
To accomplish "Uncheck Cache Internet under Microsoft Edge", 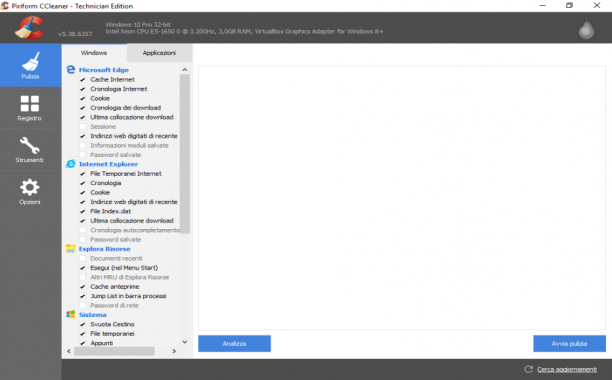I will [x=83, y=80].
